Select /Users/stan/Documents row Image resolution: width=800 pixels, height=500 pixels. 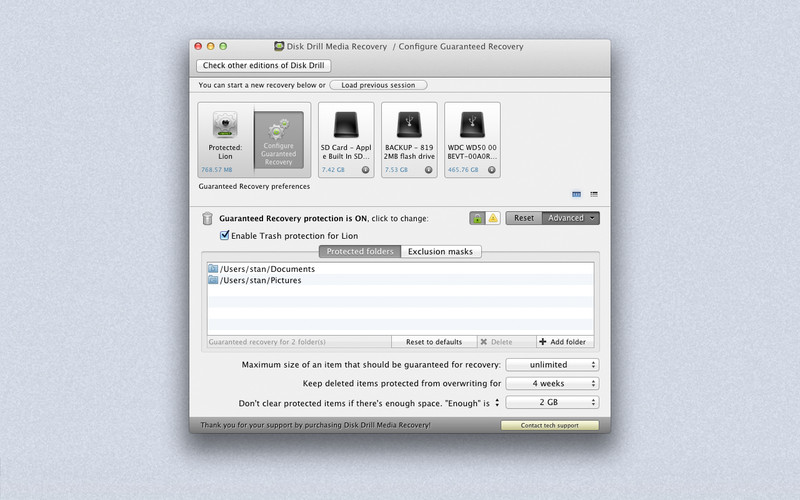(x=401, y=269)
